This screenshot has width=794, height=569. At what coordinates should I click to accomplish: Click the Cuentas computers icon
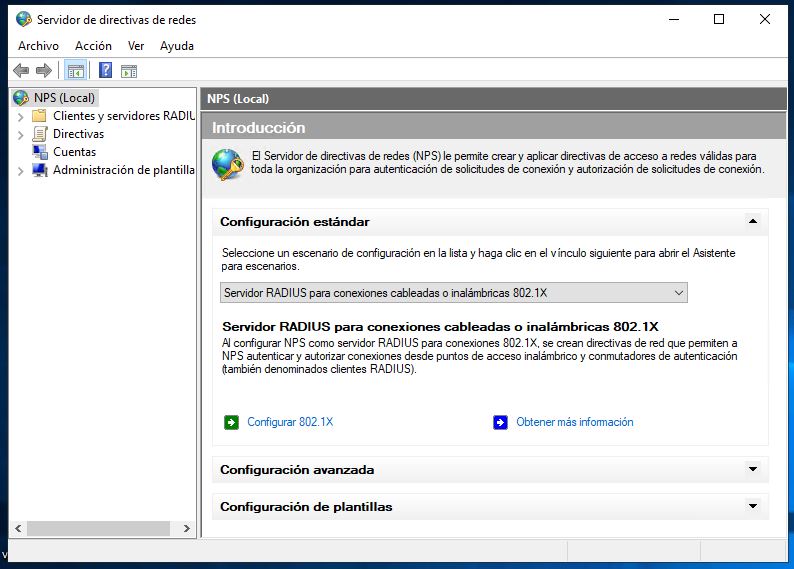point(40,152)
